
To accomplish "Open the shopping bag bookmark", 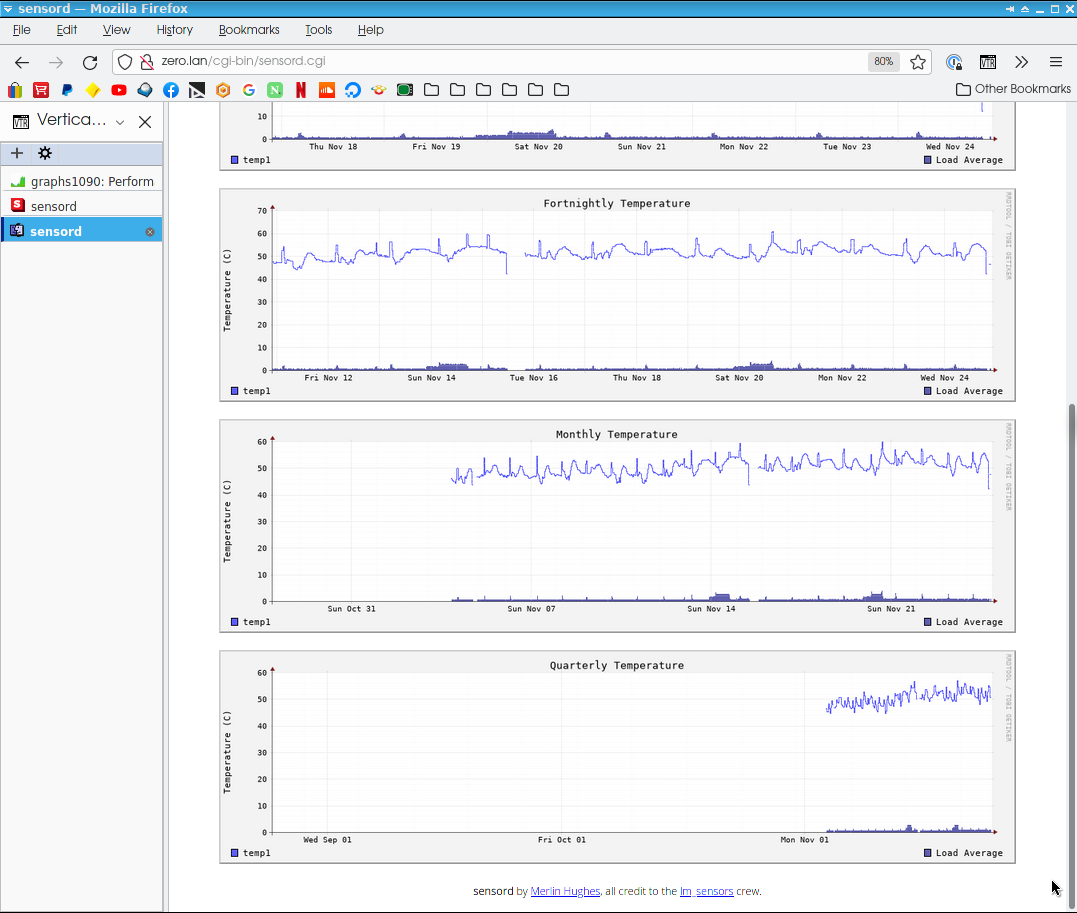I will [x=15, y=90].
